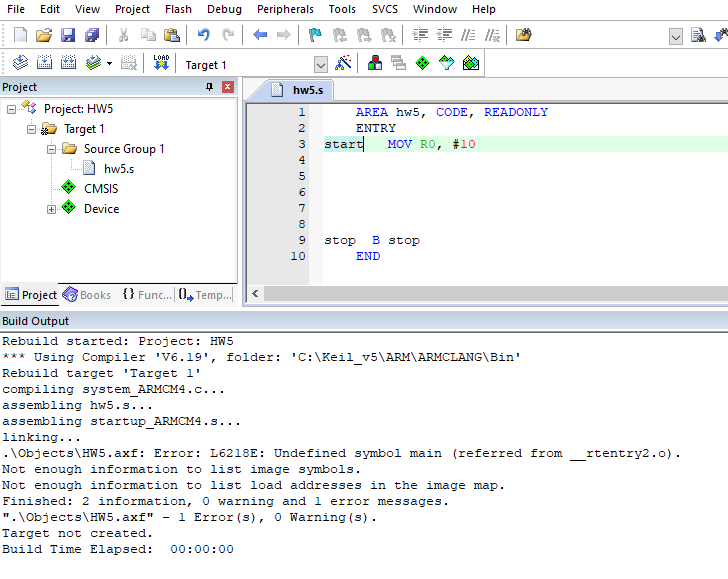728x579 pixels.
Task: Open the Edit menu
Action: pos(50,9)
